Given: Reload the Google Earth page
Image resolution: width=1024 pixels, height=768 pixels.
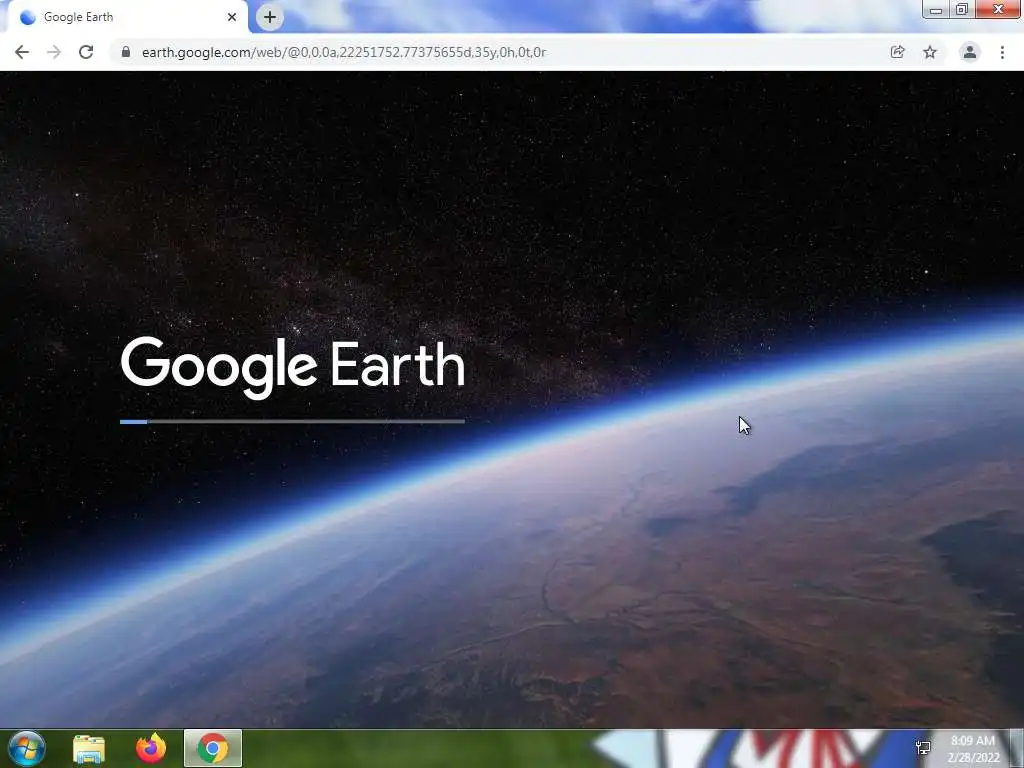Looking at the screenshot, I should (x=86, y=52).
